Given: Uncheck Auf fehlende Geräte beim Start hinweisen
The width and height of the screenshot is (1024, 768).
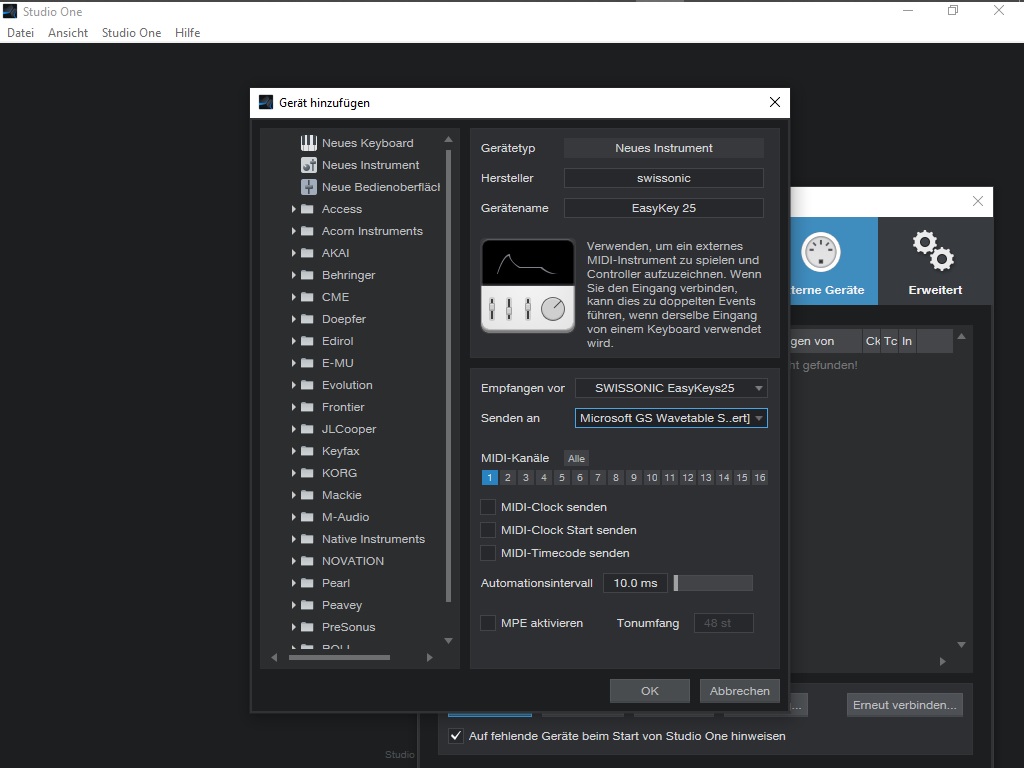Looking at the screenshot, I should [456, 736].
